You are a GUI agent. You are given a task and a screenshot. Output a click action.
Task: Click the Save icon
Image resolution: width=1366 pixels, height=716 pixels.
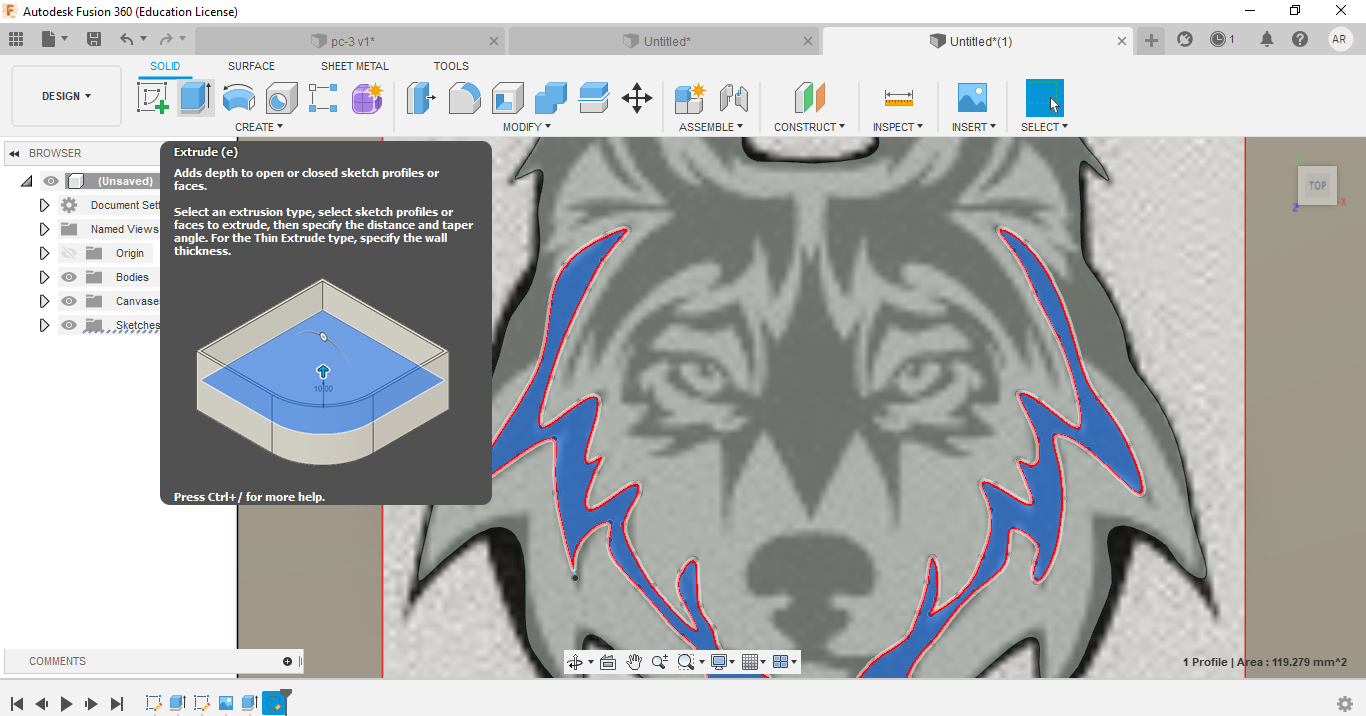click(x=94, y=39)
